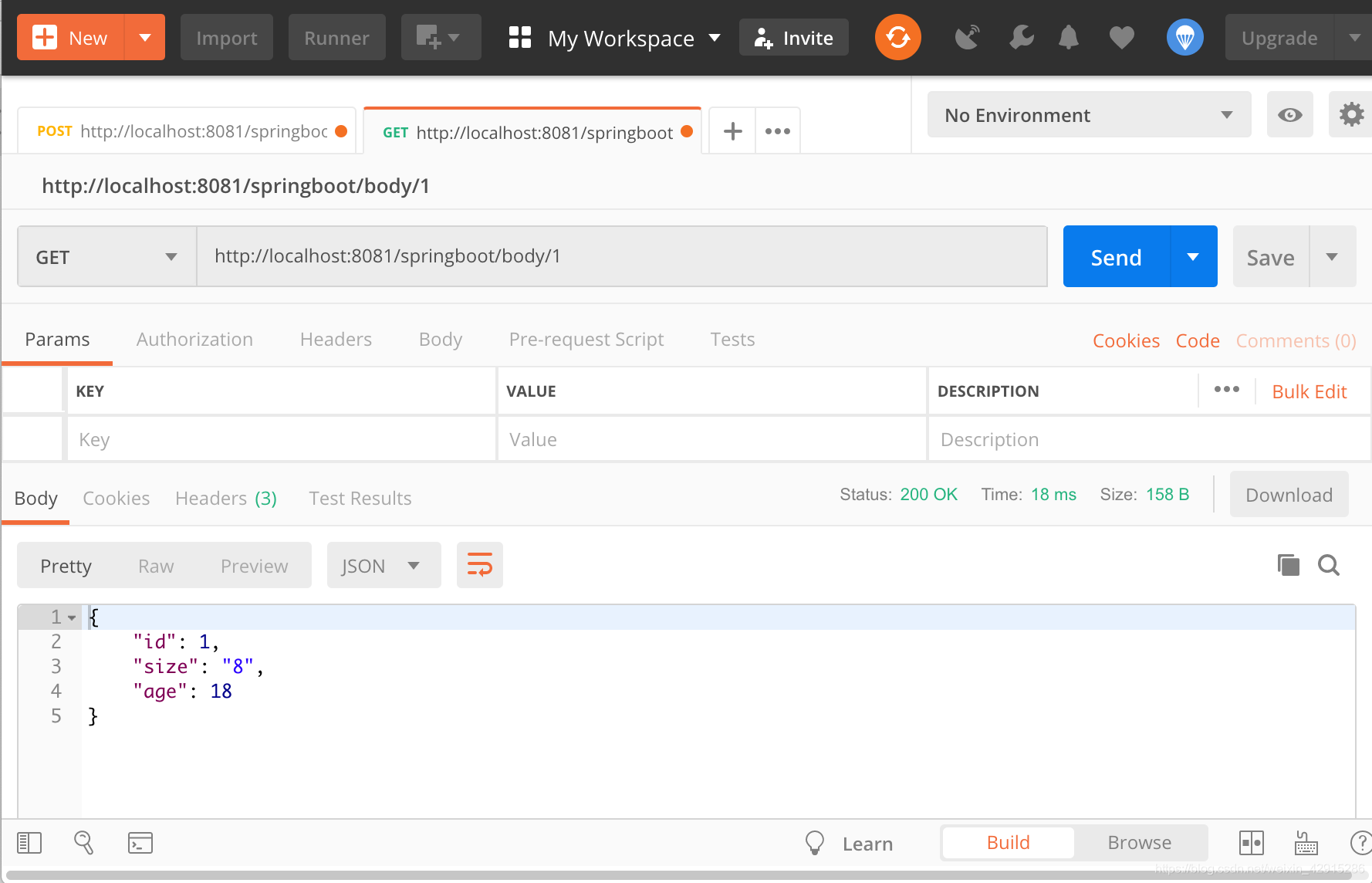Click the Invite button
1372x883 pixels.
(x=793, y=37)
